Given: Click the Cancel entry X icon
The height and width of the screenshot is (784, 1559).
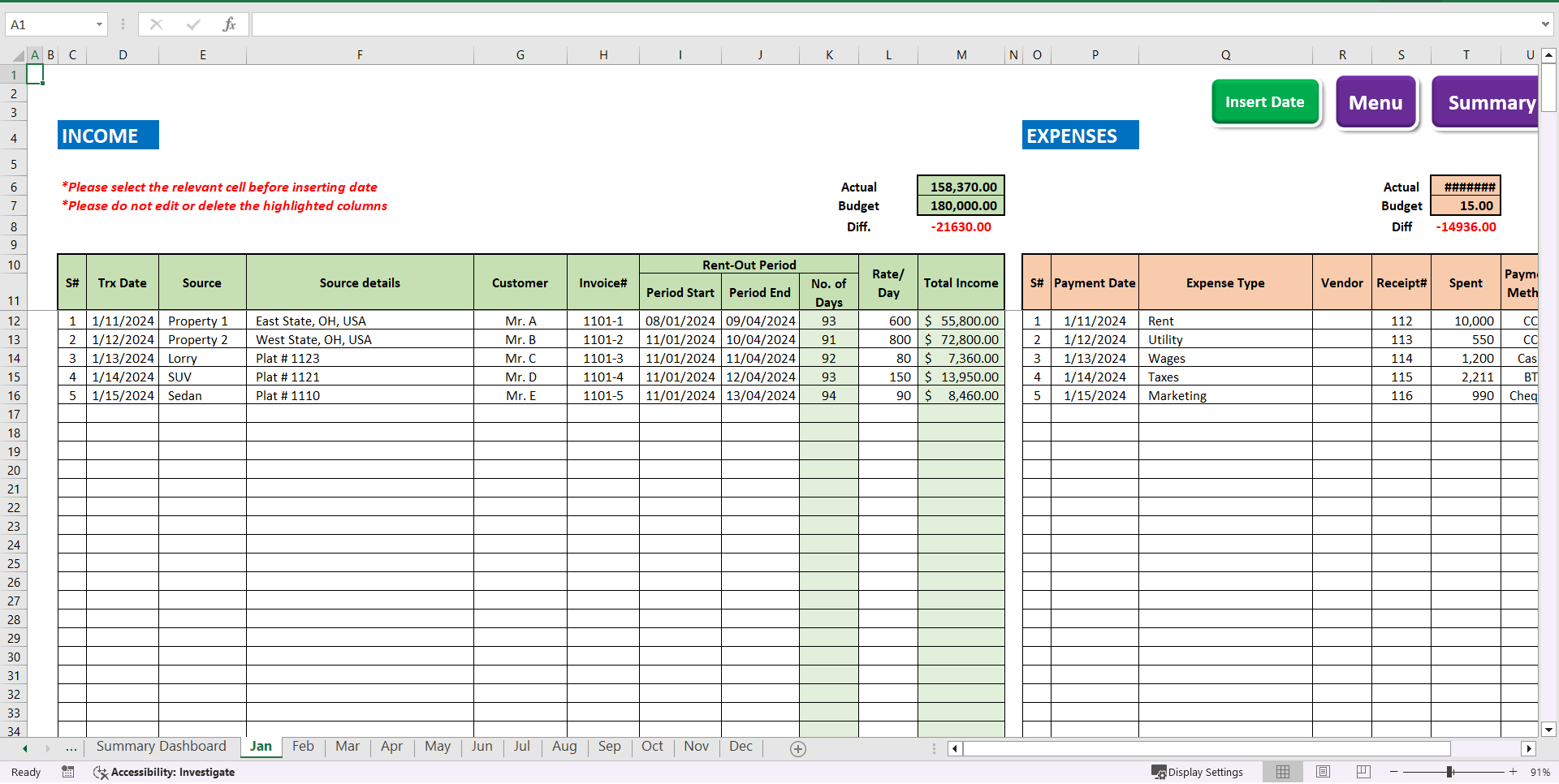Looking at the screenshot, I should click(156, 24).
